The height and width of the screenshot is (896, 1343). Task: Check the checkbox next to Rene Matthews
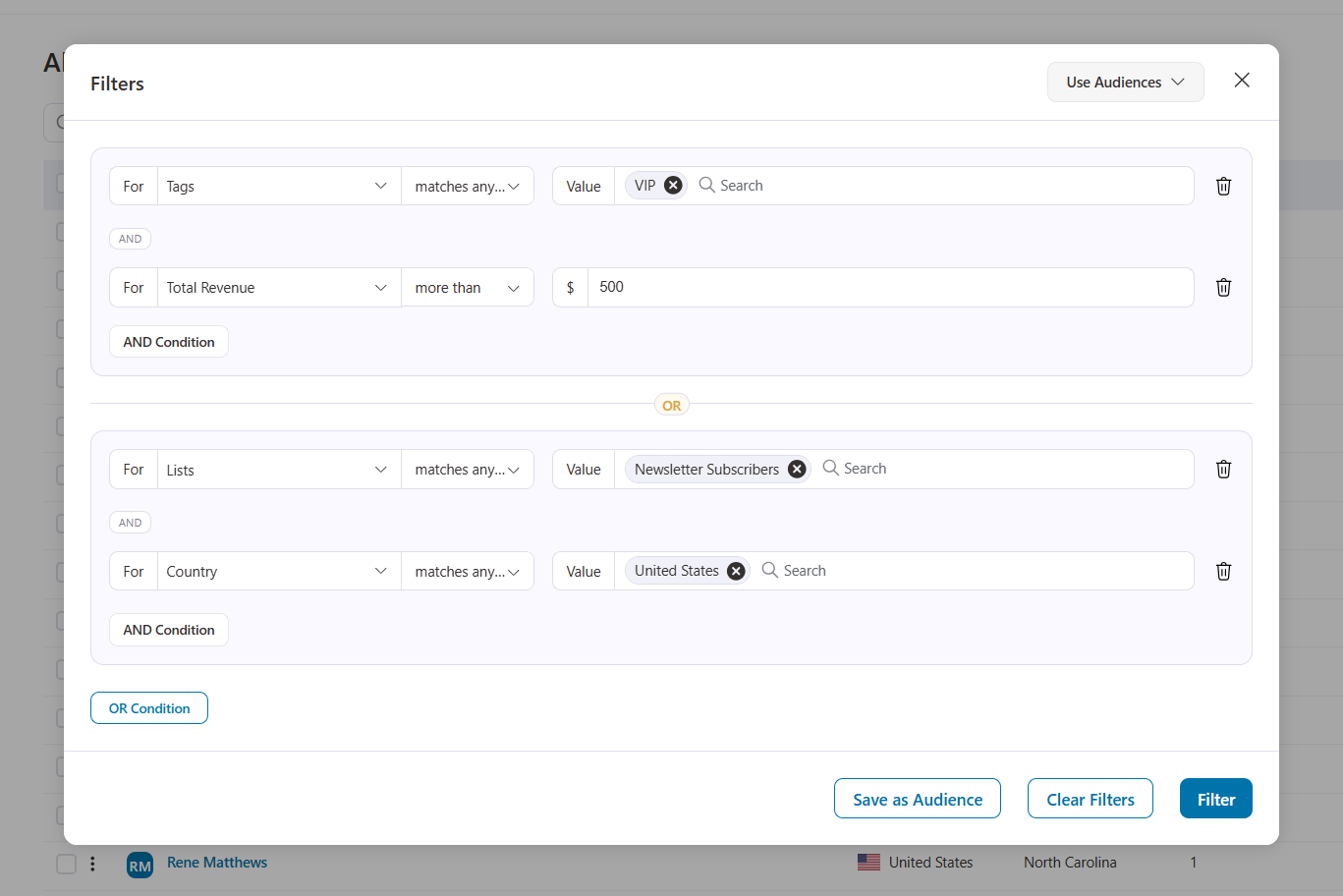point(66,864)
